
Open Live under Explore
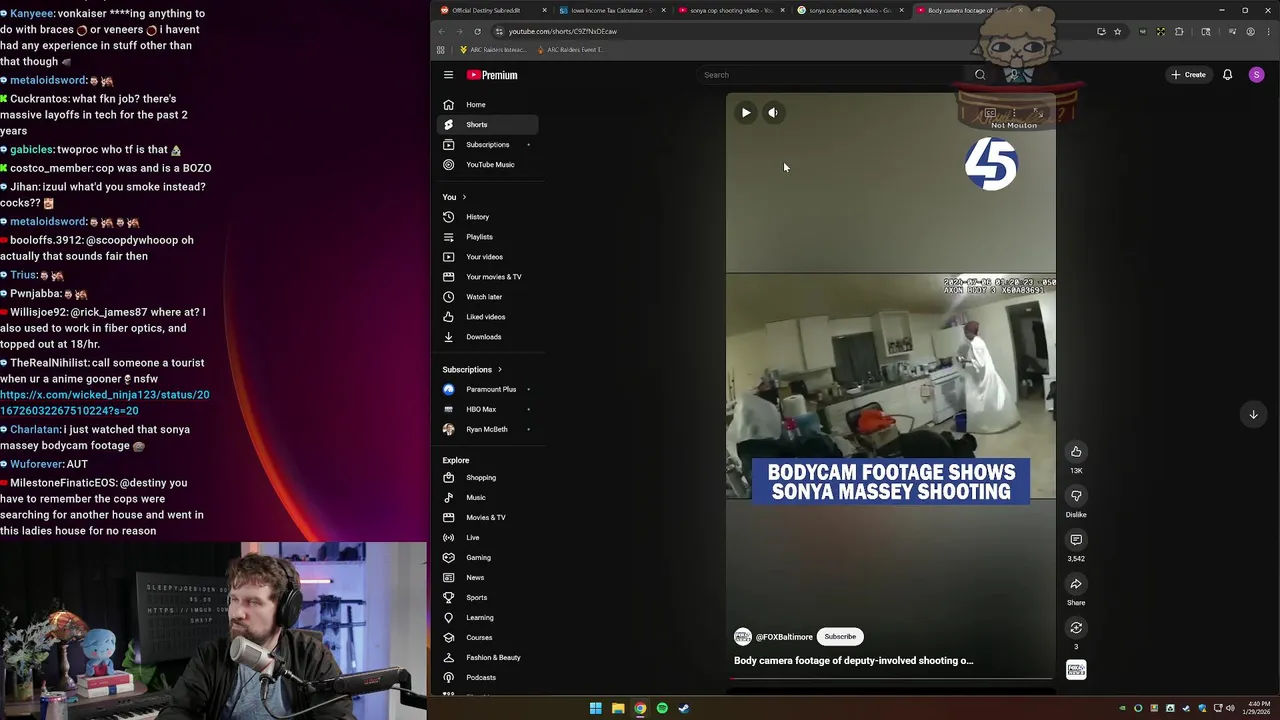(x=488, y=538)
